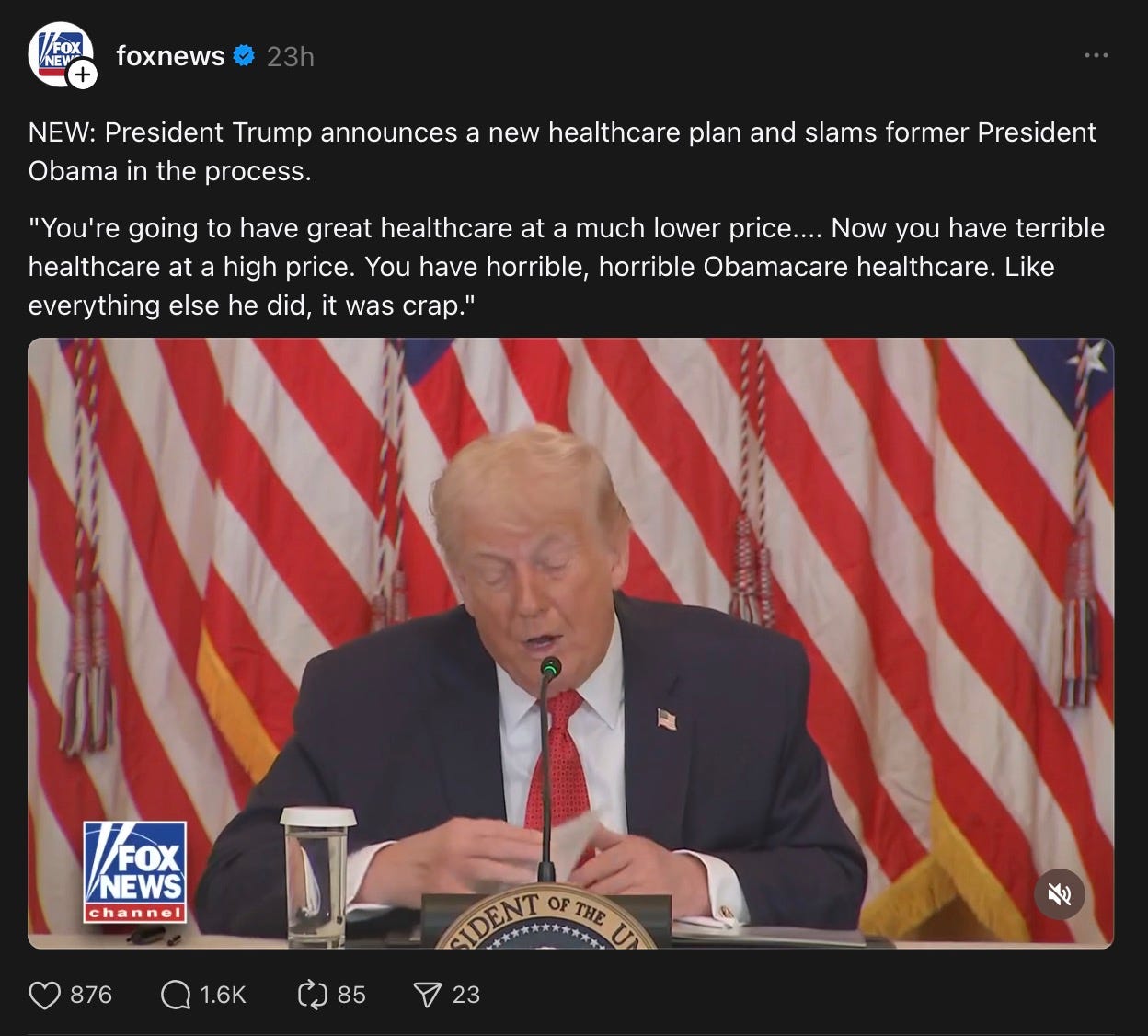This screenshot has width=1148, height=1036.
Task: Click the Fox News channel watermark in video
Action: click(x=135, y=871)
